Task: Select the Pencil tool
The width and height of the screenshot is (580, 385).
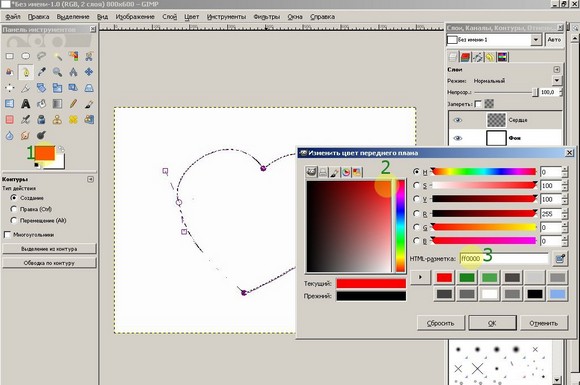Action: click(73, 104)
